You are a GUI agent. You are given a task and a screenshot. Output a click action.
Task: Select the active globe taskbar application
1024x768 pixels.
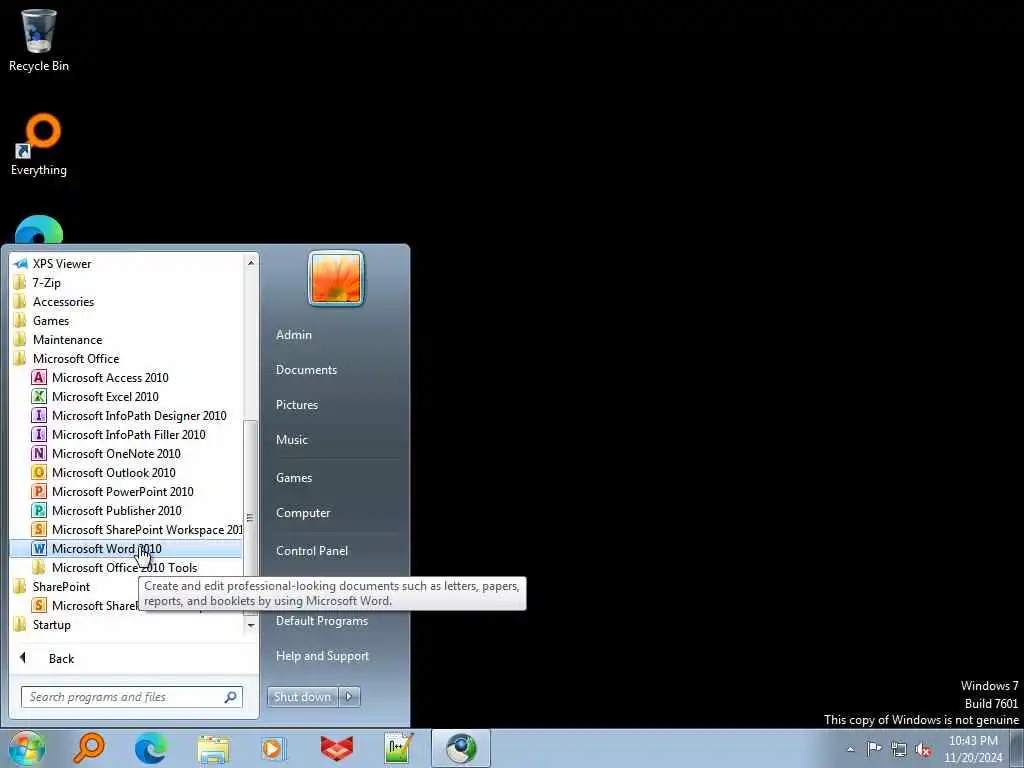(460, 748)
